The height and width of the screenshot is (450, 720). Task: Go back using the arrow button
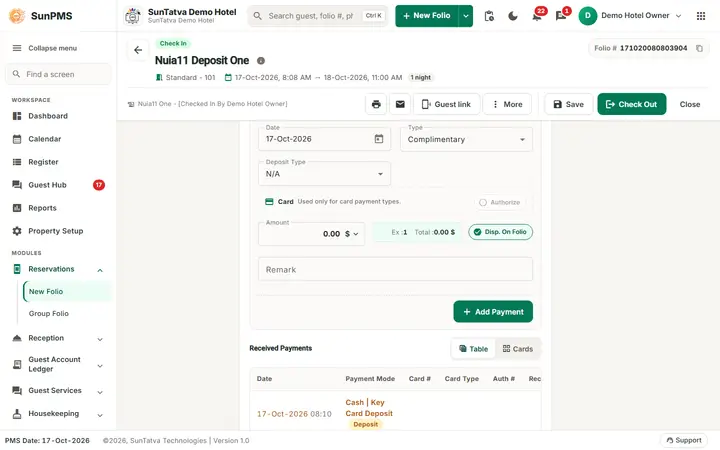138,50
